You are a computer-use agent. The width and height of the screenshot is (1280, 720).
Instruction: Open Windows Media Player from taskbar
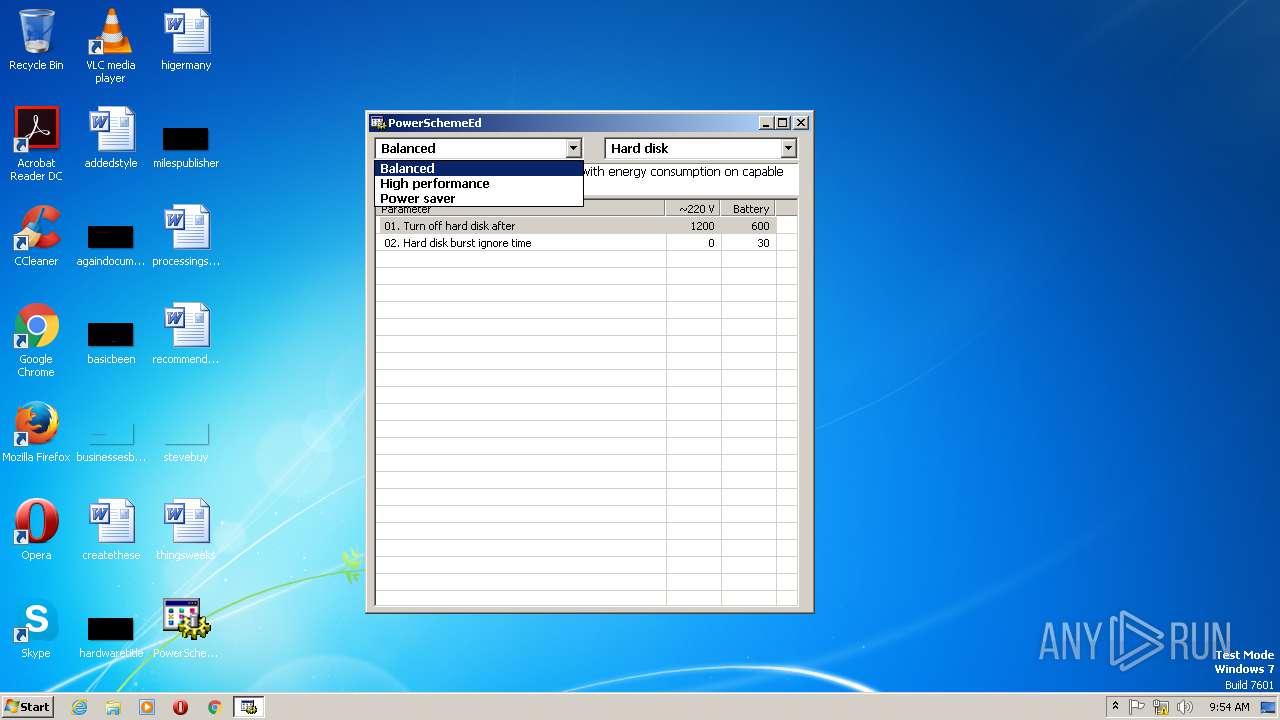pos(147,707)
